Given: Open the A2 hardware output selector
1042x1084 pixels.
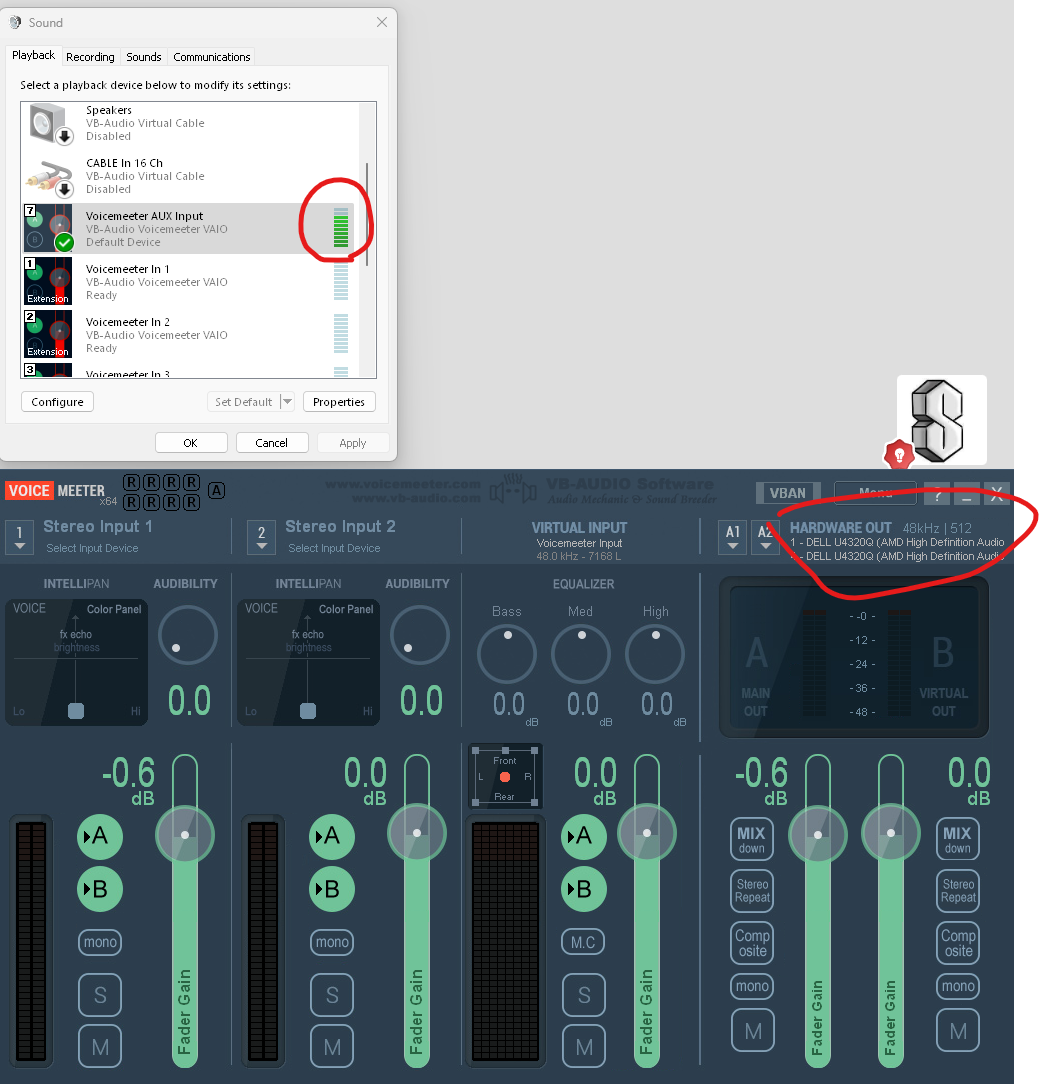Looking at the screenshot, I should click(765, 537).
